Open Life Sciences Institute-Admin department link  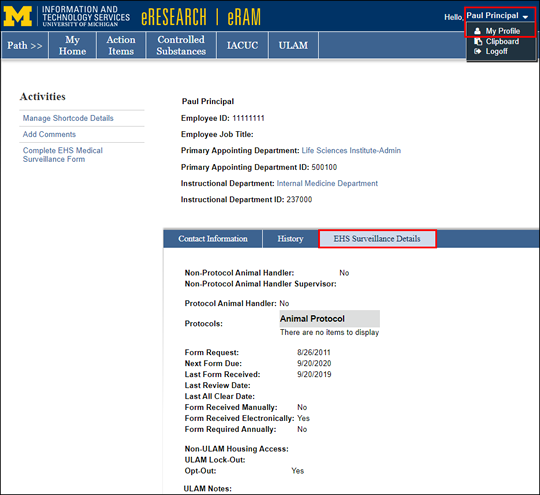(x=351, y=151)
